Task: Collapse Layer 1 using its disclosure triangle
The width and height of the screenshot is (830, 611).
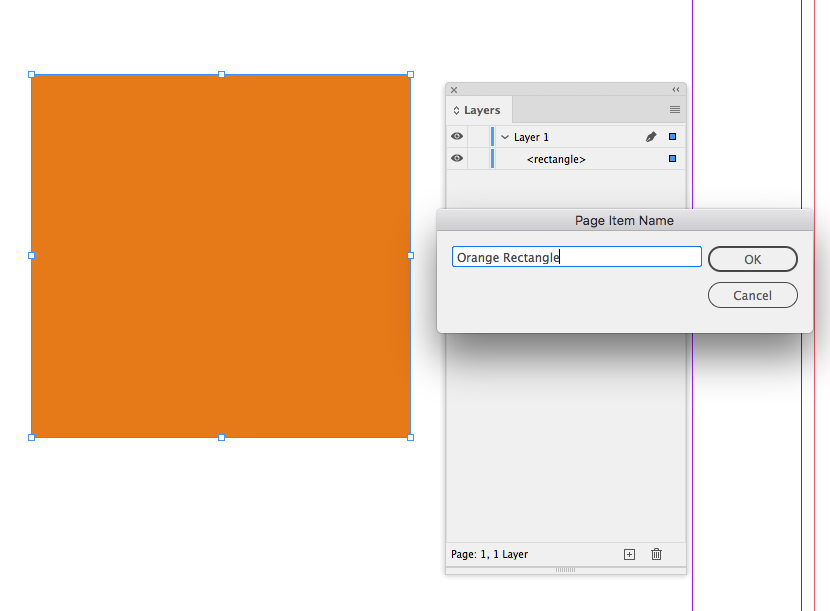Action: (x=505, y=136)
